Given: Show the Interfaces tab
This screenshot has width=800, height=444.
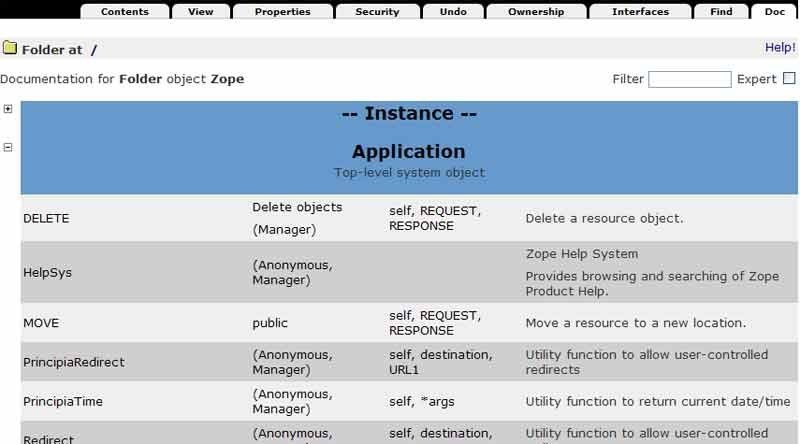Looking at the screenshot, I should pos(641,12).
